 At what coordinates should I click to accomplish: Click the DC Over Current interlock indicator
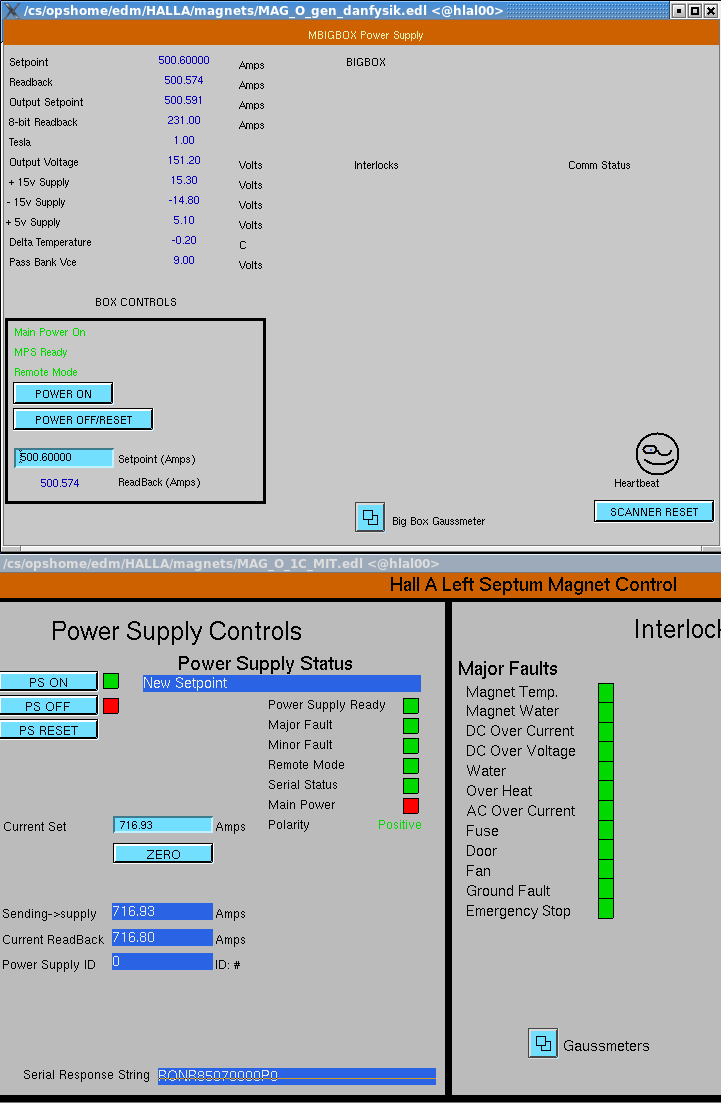pyautogui.click(x=606, y=732)
